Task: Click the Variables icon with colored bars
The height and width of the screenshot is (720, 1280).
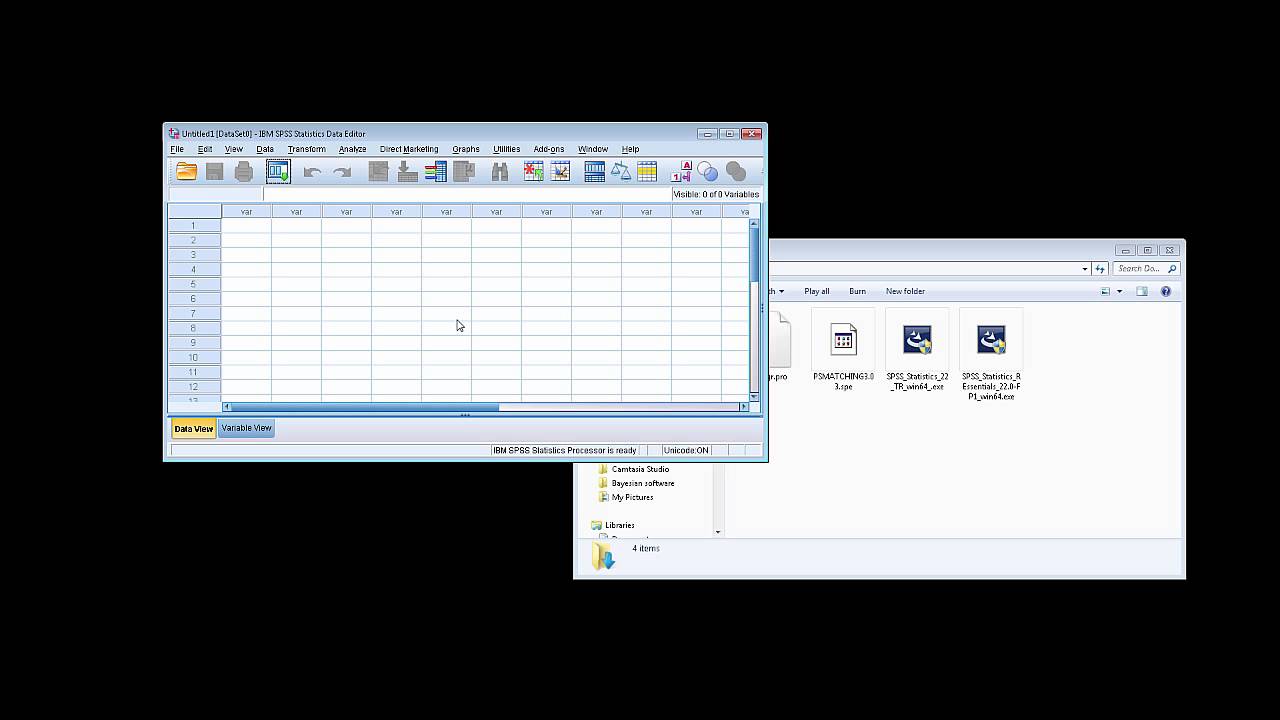Action: [x=435, y=172]
